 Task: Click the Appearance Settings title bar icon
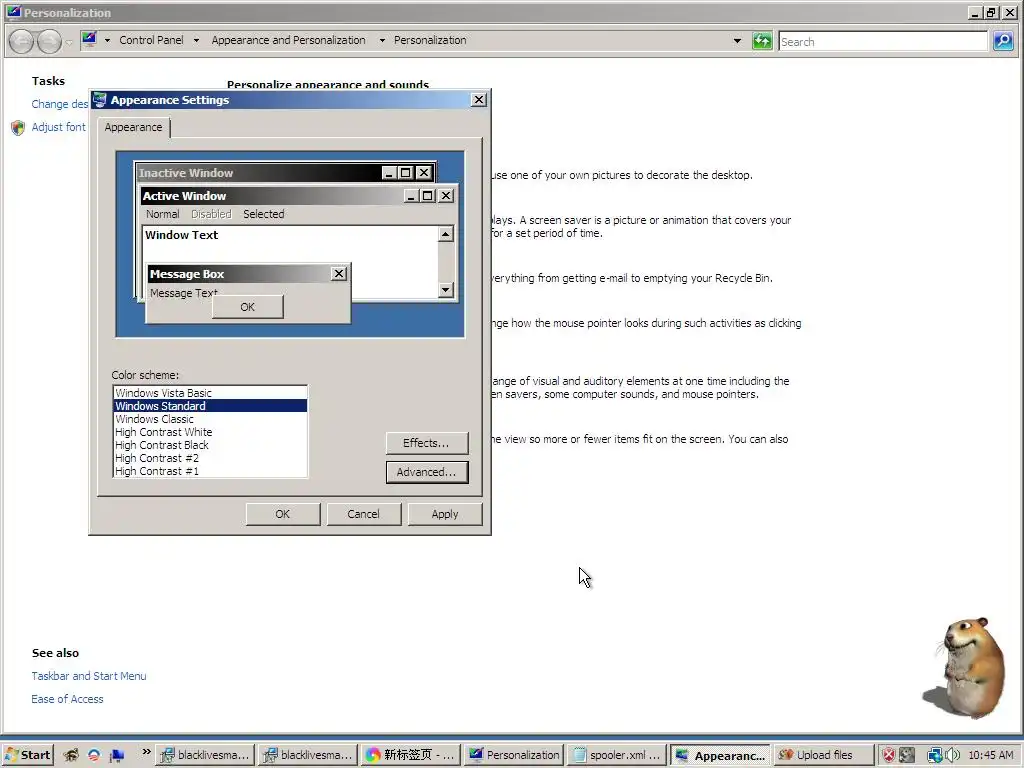[99, 99]
